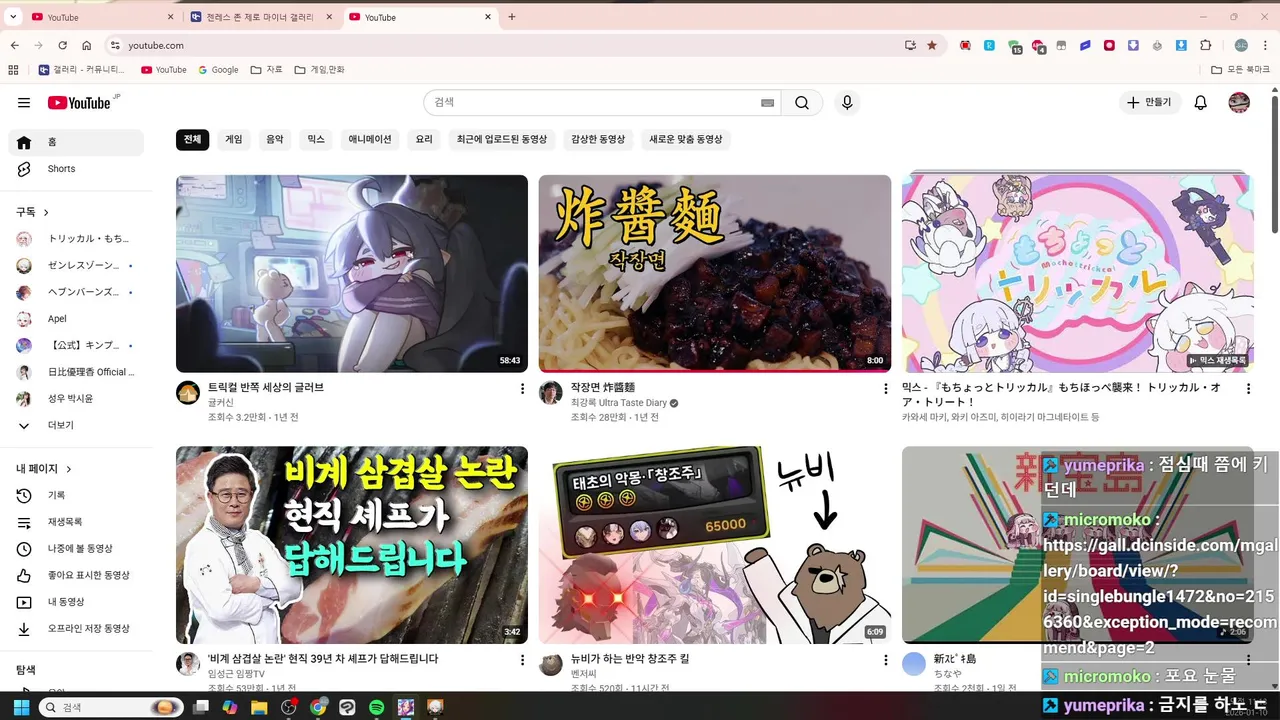This screenshot has width=1280, height=720.
Task: Click the Windows Start button
Action: (20, 707)
